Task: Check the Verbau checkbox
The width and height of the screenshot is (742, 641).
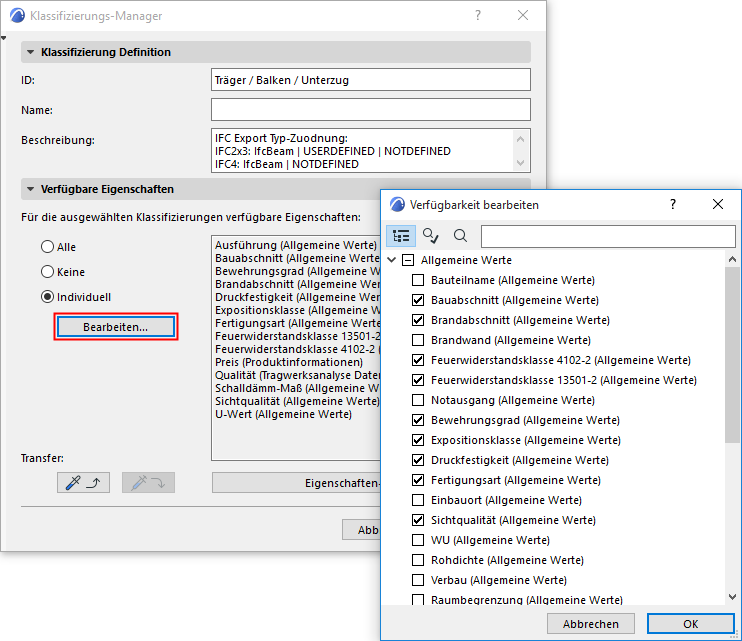Action: click(418, 580)
